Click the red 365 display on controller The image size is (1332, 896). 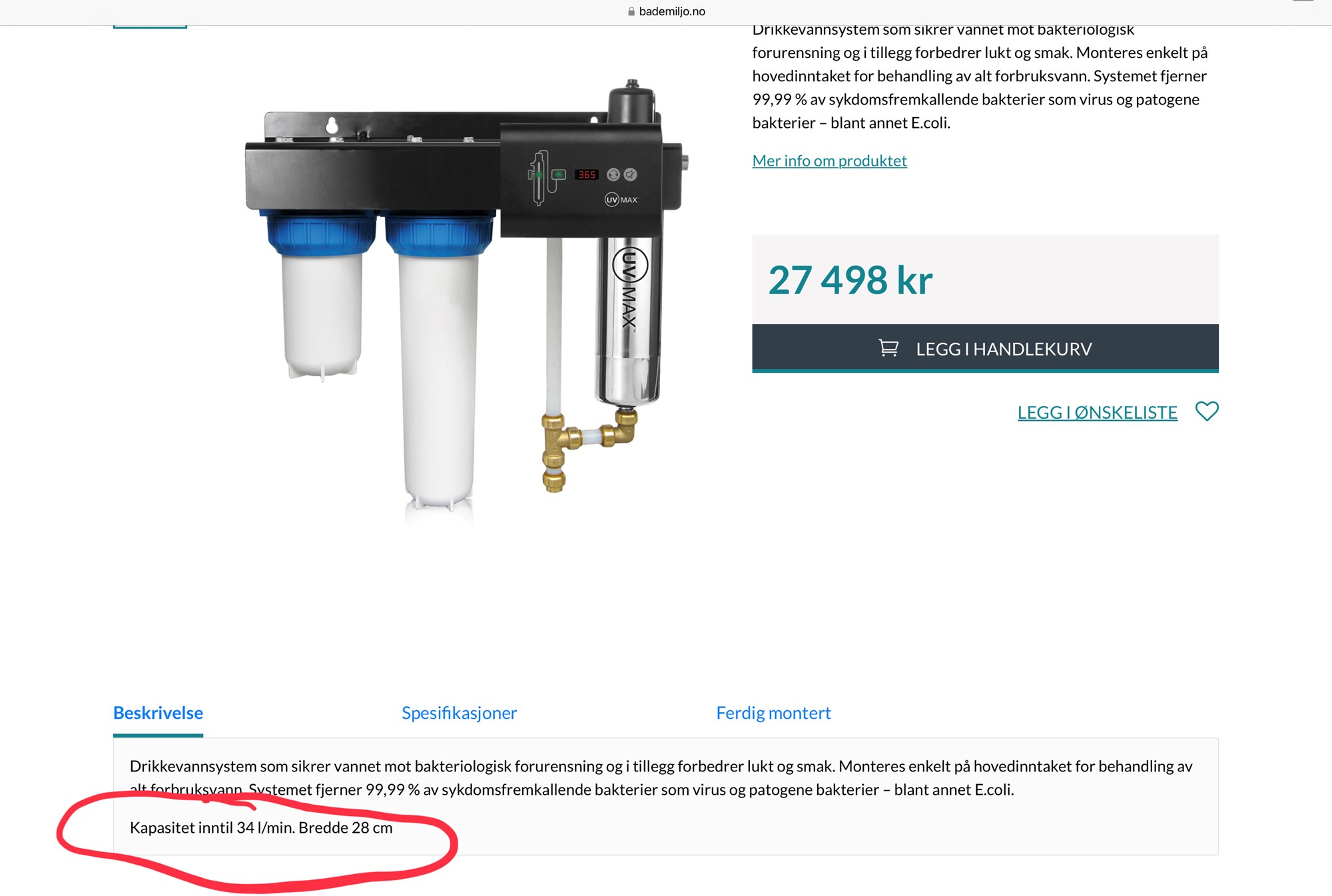(587, 174)
